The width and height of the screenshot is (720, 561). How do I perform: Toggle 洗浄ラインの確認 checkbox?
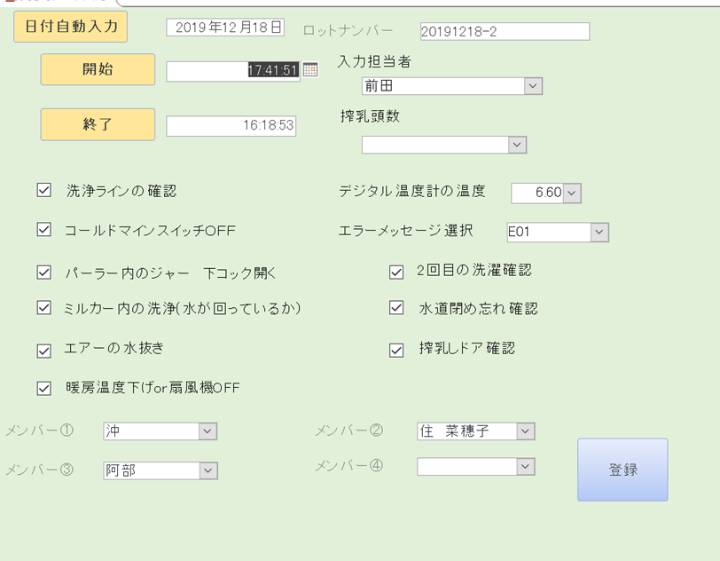(x=44, y=190)
